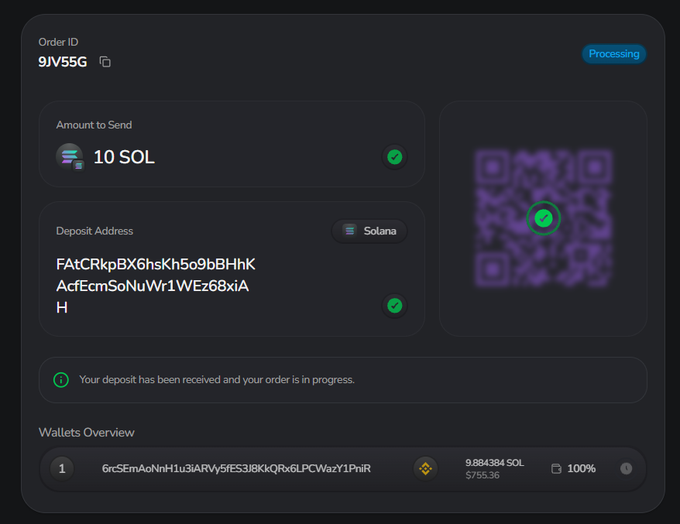Click the Binance chain icon in wallet row
Screen dimensions: 680x524
click(x=425, y=468)
